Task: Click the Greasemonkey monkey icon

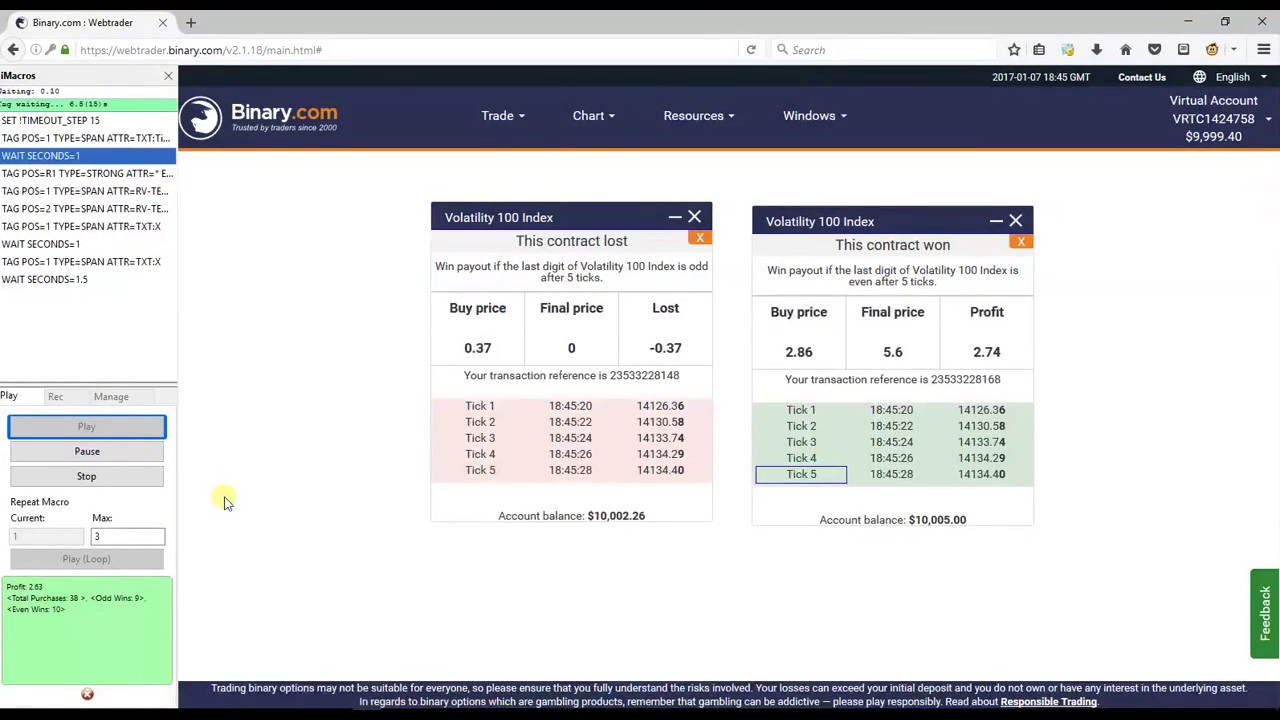Action: (x=1212, y=50)
